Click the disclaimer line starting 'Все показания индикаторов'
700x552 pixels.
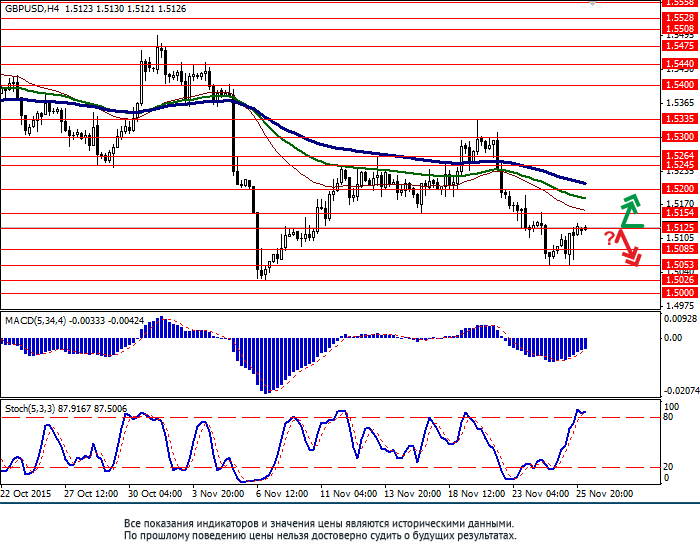click(319, 523)
